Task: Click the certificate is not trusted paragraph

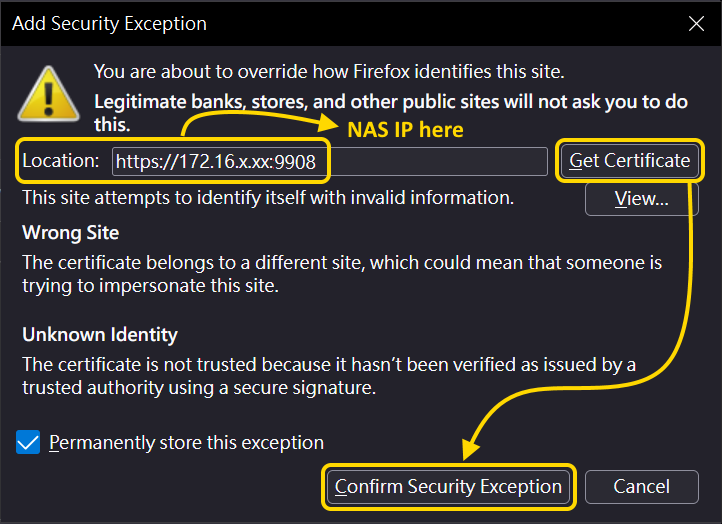Action: point(329,376)
